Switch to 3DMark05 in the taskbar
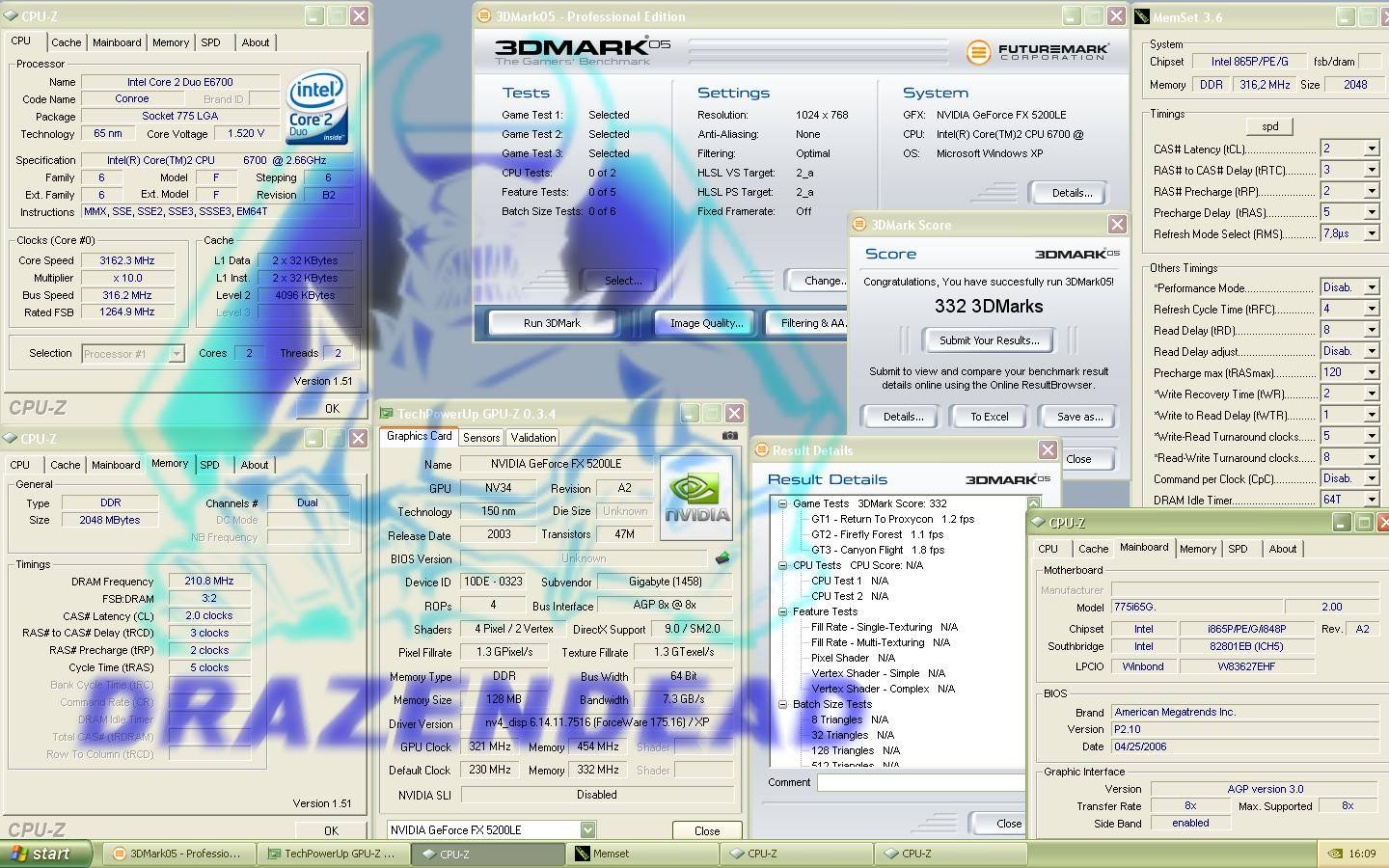Screen dimensions: 1389x868 [x=177, y=854]
